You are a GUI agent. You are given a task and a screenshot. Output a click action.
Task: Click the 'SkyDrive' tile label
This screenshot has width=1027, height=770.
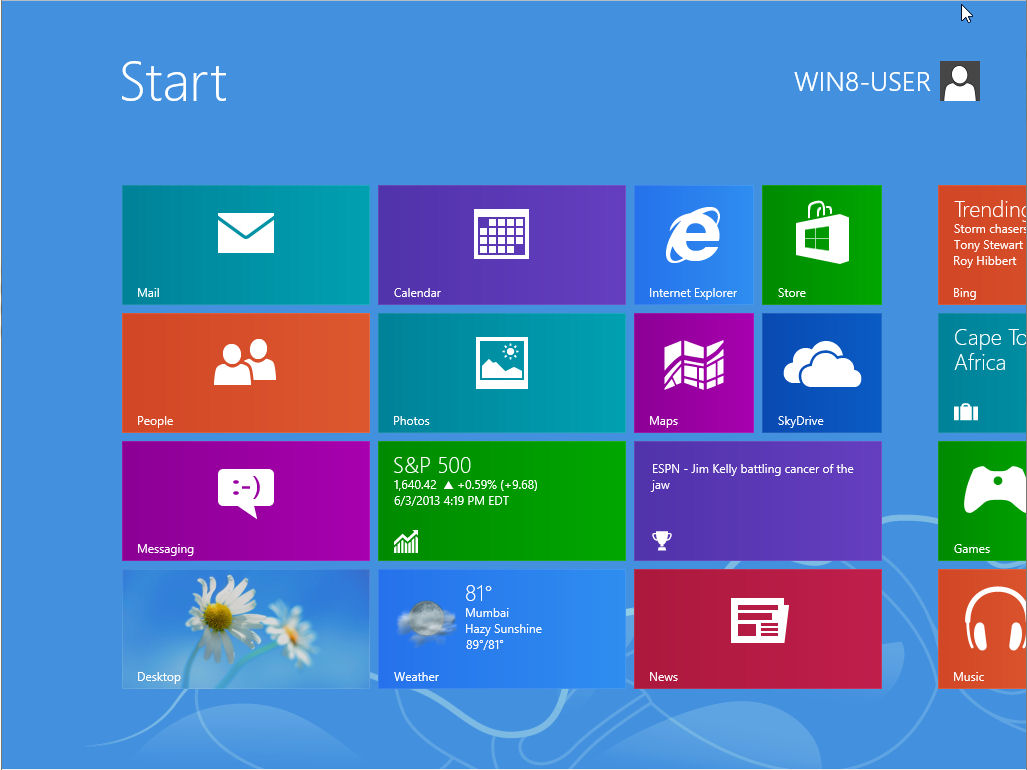pos(800,421)
